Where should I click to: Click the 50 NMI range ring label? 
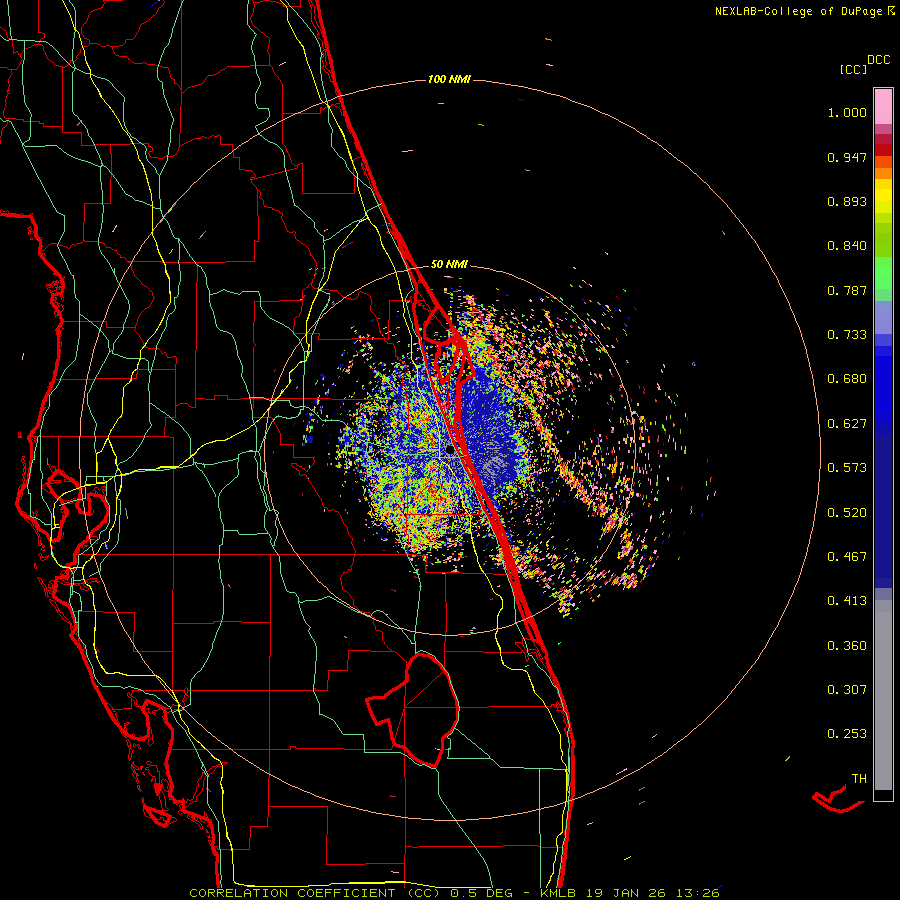click(x=449, y=264)
